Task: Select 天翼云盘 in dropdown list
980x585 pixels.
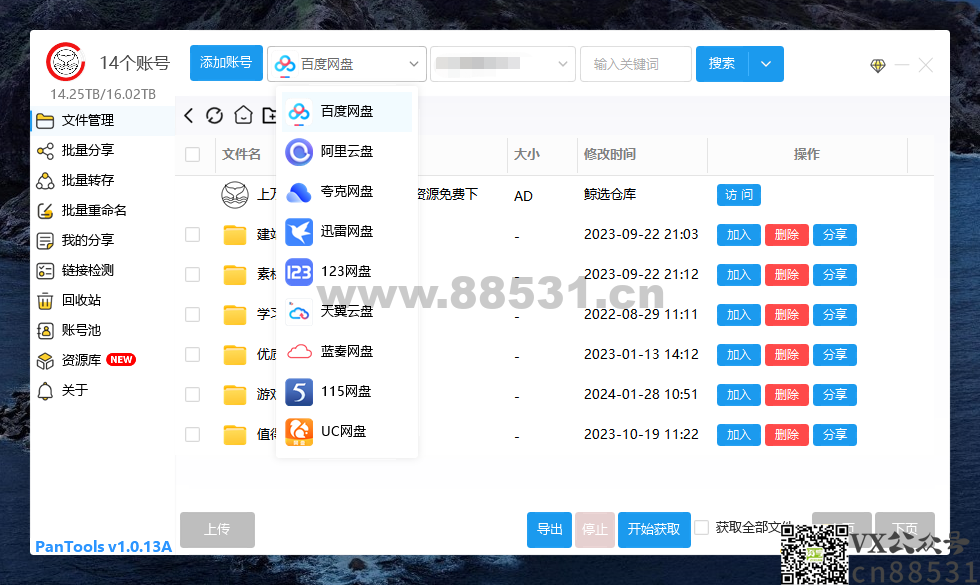Action: coord(347,312)
